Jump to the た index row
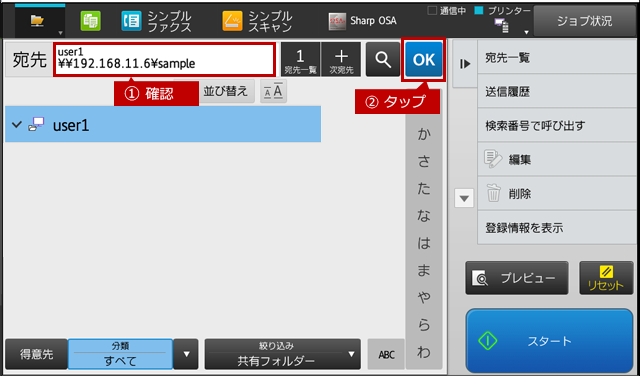The height and width of the screenshot is (376, 640). pyautogui.click(x=424, y=189)
